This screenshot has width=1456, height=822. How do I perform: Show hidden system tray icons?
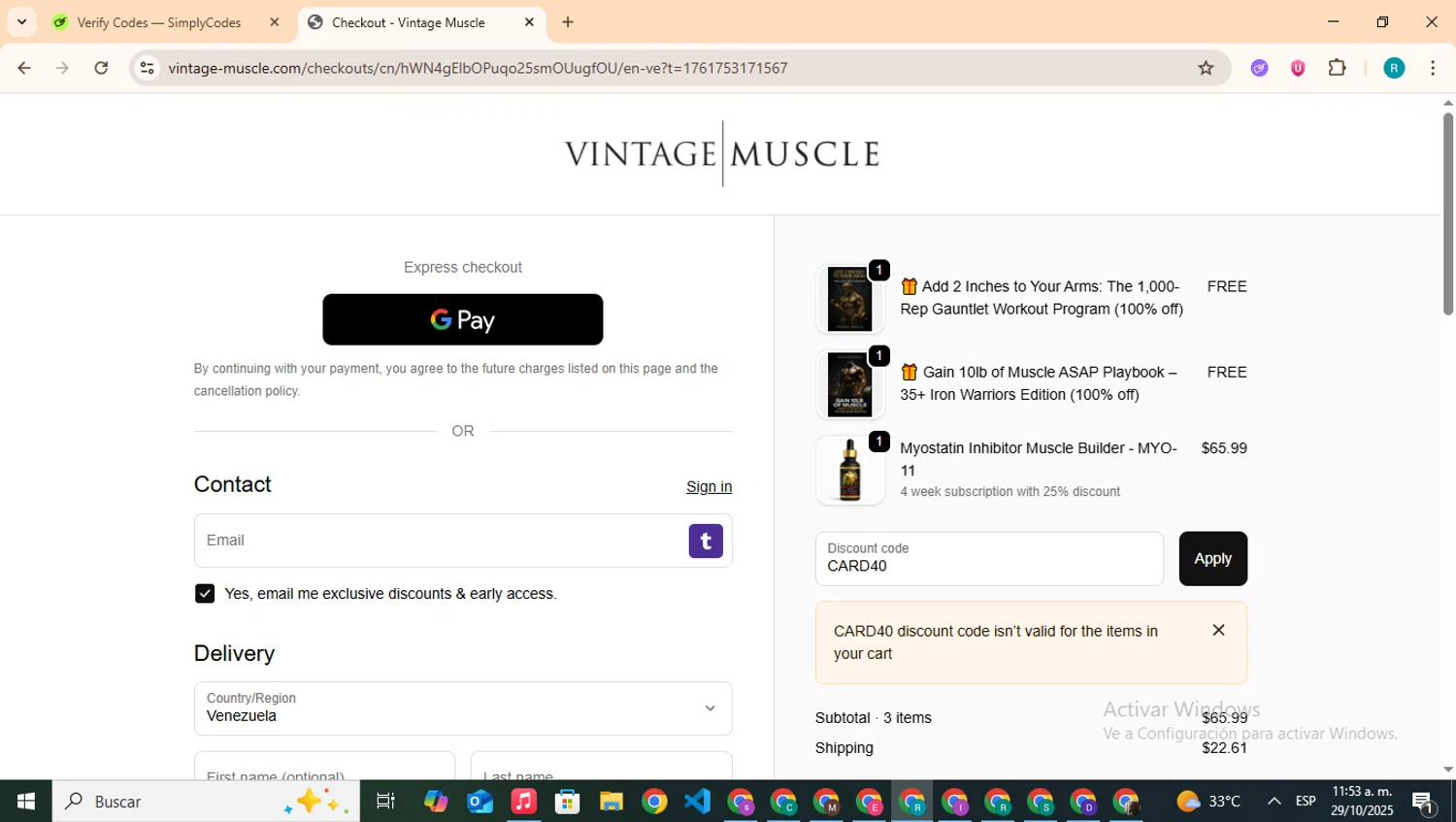tap(1274, 801)
